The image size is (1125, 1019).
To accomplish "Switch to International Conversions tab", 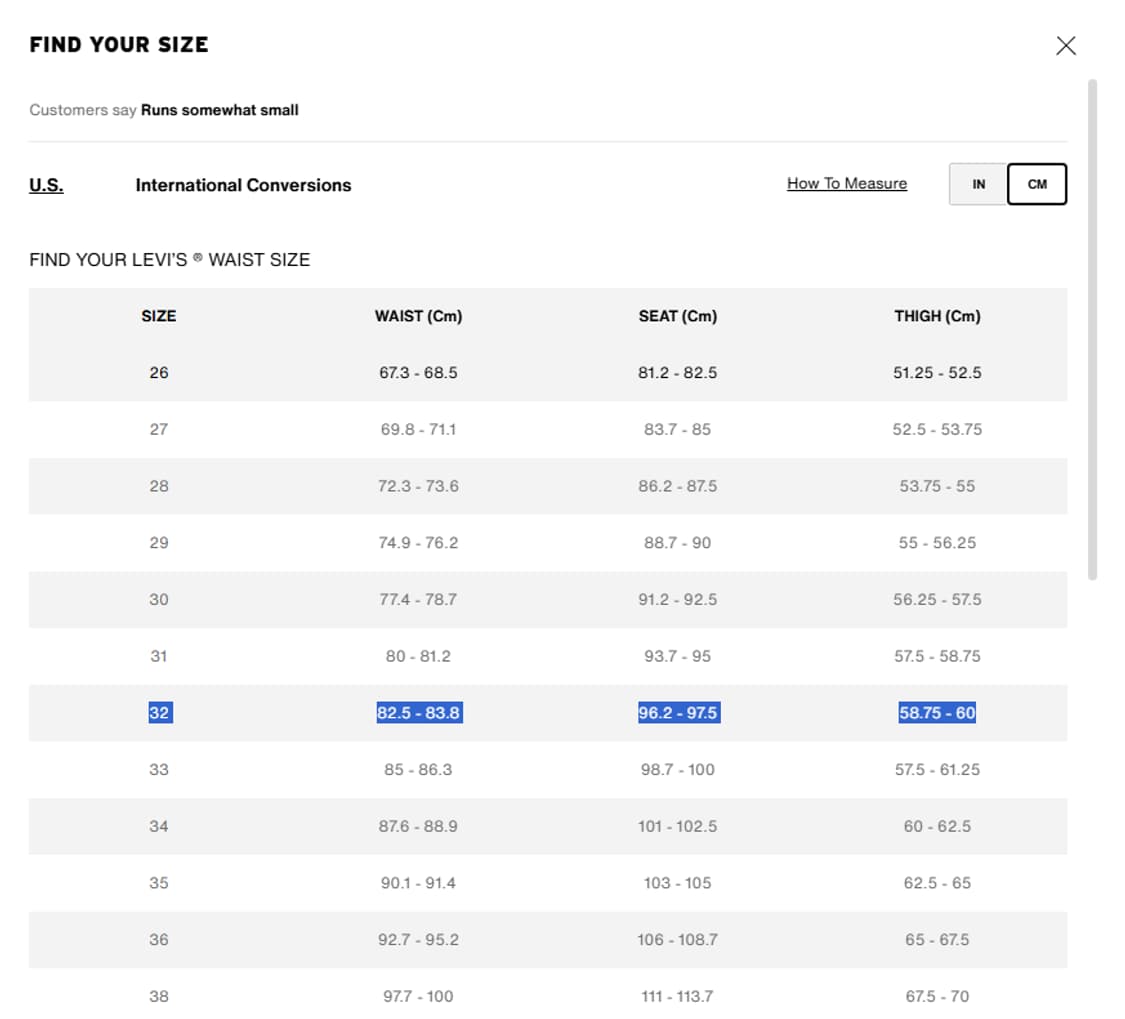I will coord(243,185).
